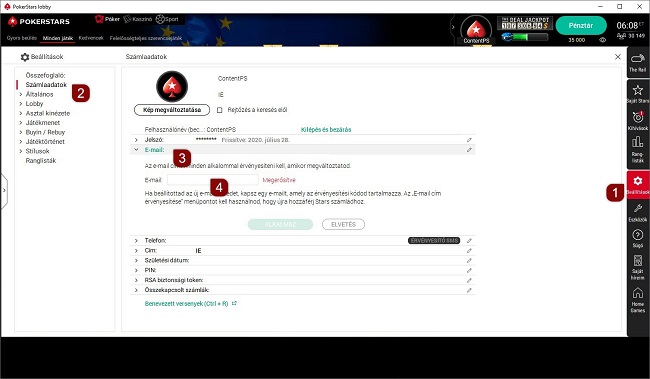Click ContentPS avatar in top bar
Viewport: 650px width, 379px height.
point(476,29)
